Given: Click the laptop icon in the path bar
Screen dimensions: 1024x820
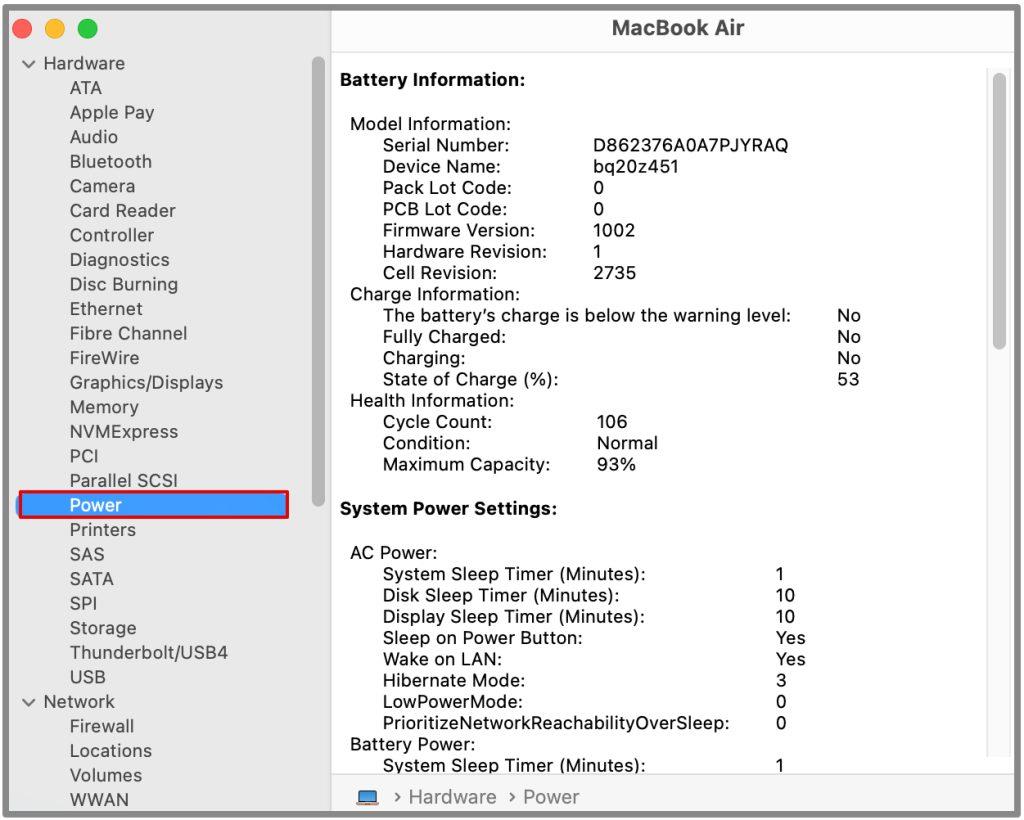Looking at the screenshot, I should point(368,797).
